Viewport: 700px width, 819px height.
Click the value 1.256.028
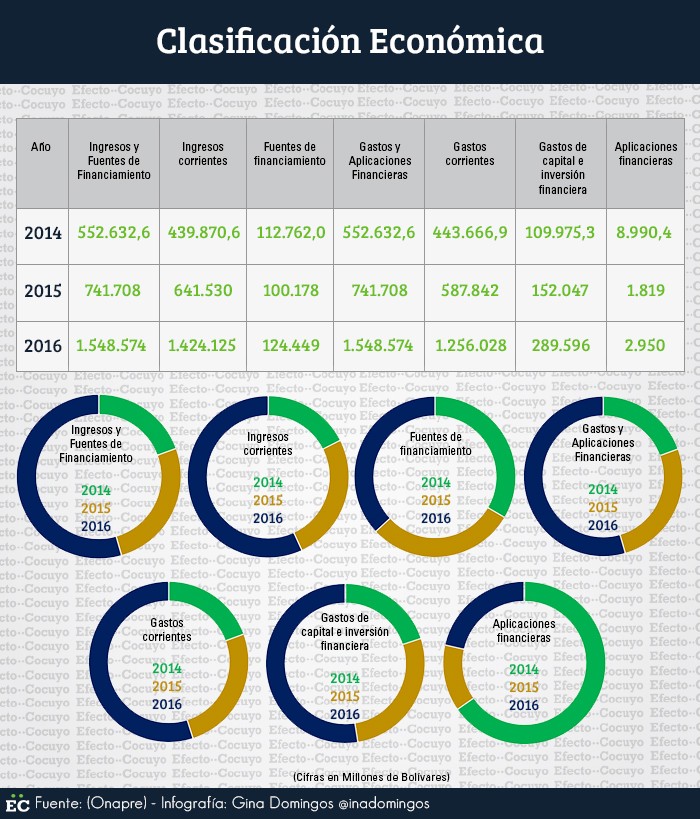pyautogui.click(x=471, y=345)
